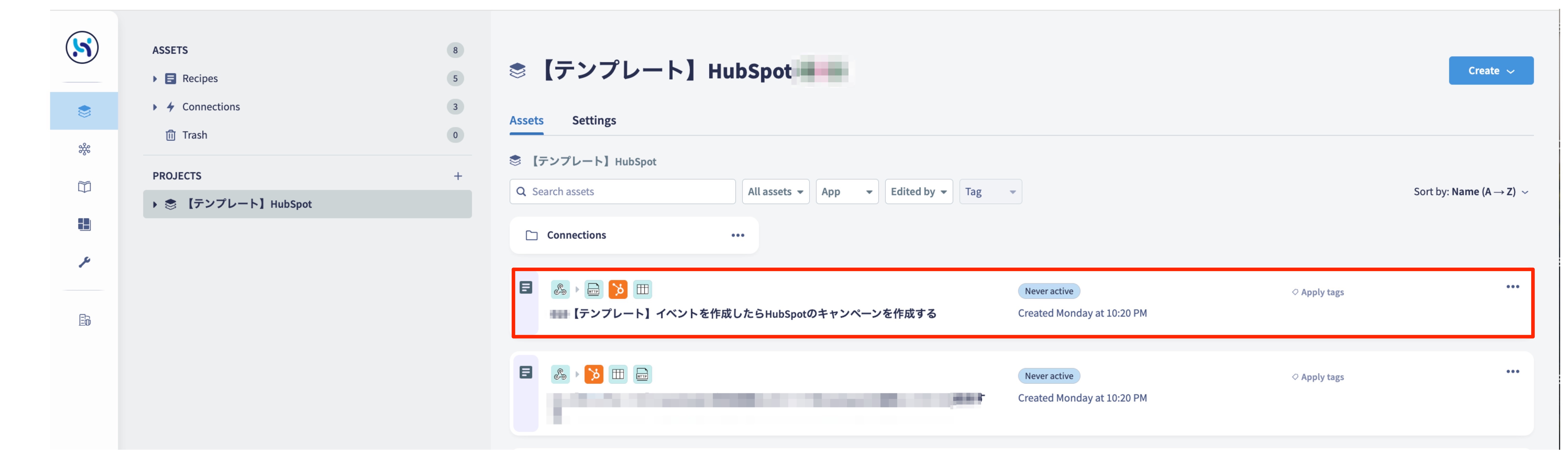Open the App filter dropdown
This screenshot has width=1568, height=459.
point(847,192)
